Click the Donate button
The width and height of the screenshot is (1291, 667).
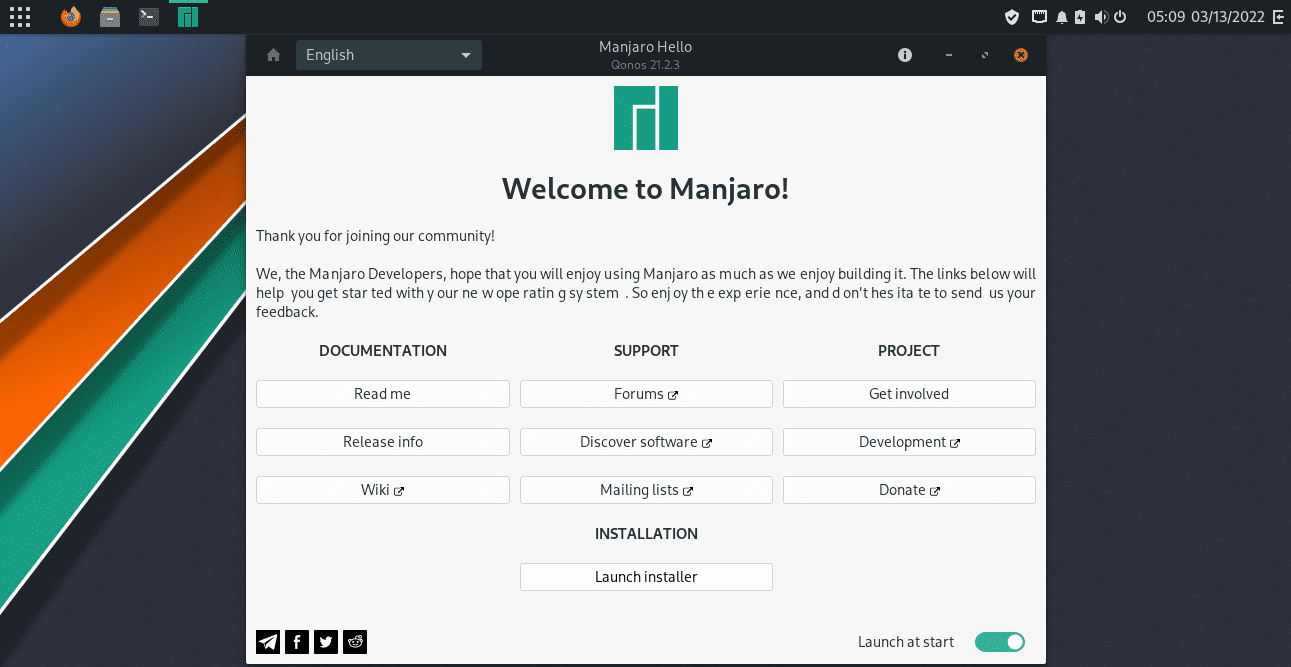(909, 490)
